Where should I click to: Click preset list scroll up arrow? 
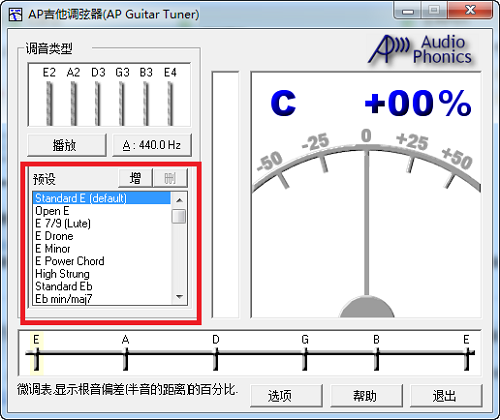(x=179, y=200)
